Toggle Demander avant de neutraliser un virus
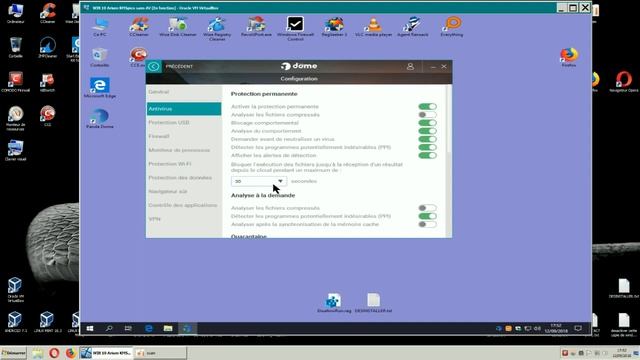This screenshot has width=640, height=360. pyautogui.click(x=427, y=139)
